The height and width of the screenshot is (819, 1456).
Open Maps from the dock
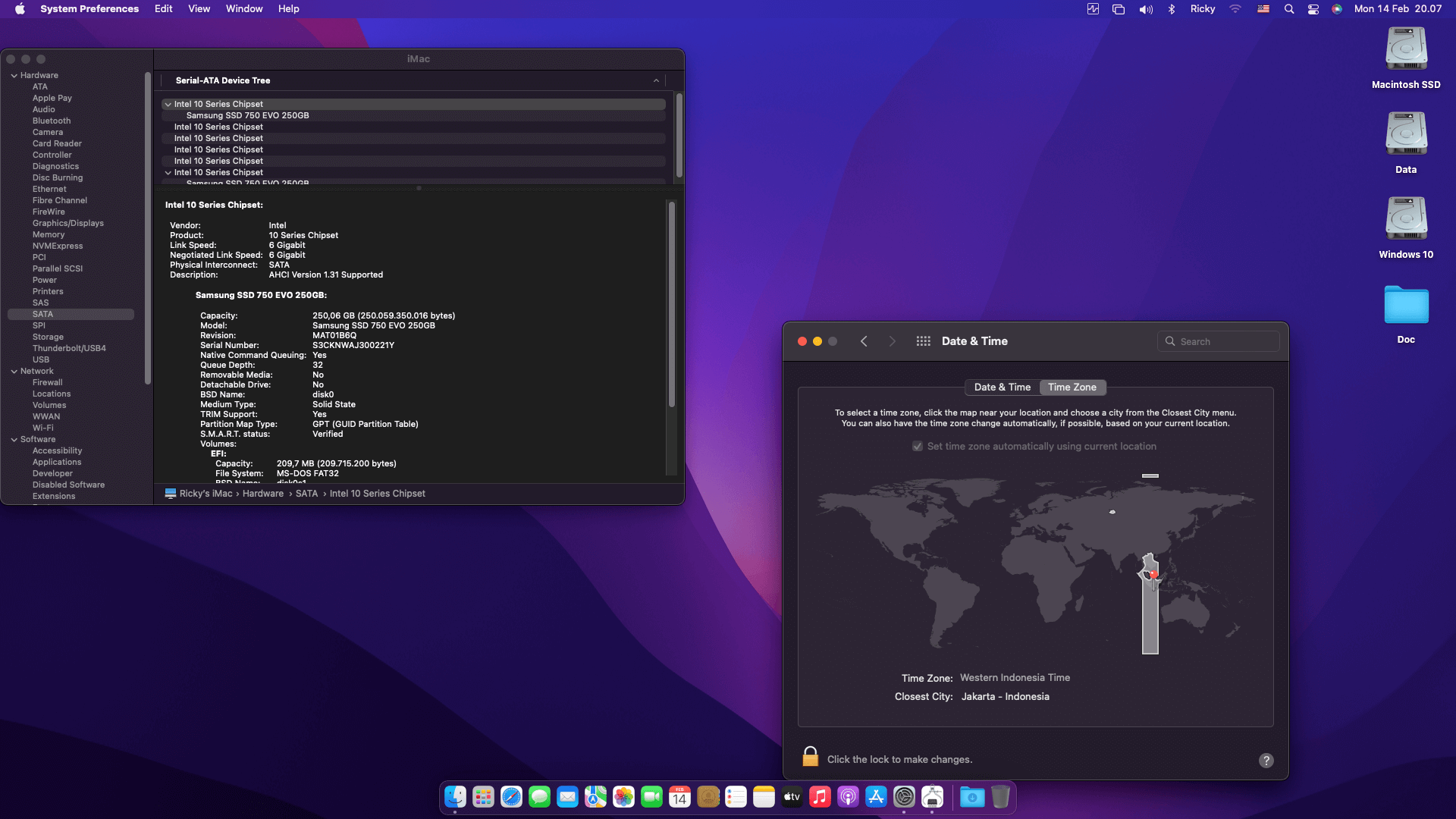click(x=595, y=797)
